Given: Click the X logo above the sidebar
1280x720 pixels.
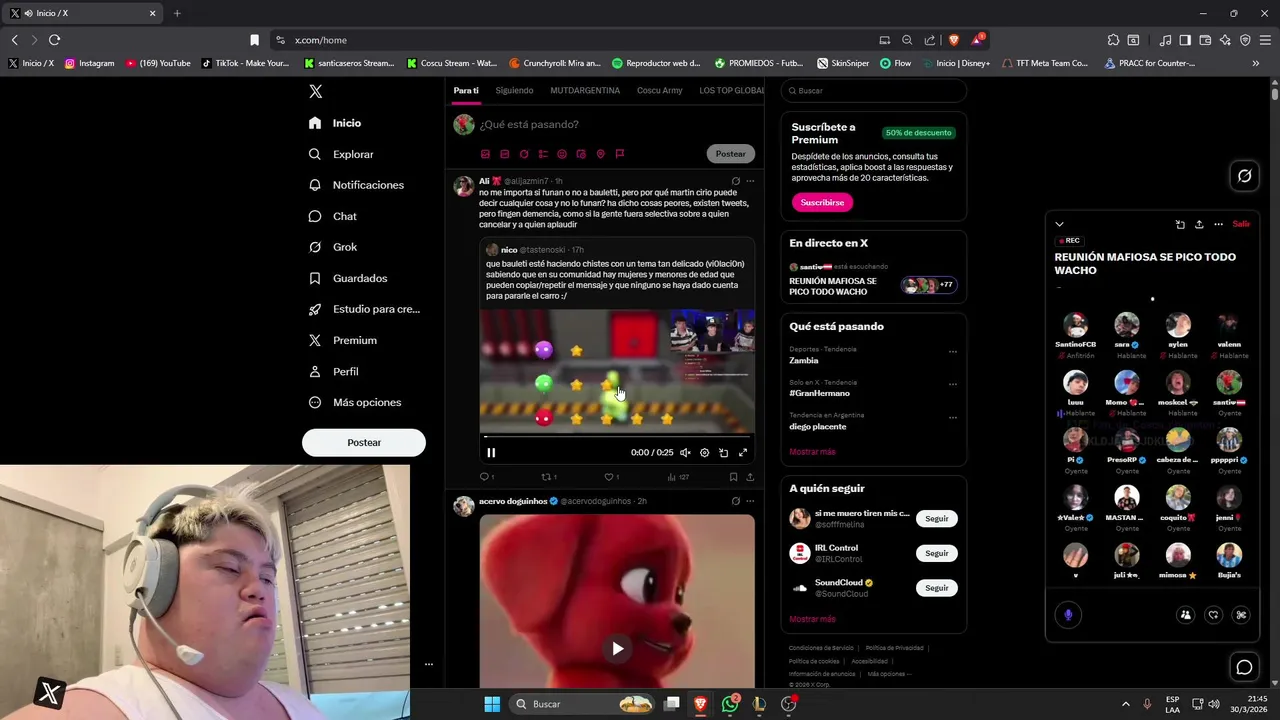Looking at the screenshot, I should [x=315, y=91].
